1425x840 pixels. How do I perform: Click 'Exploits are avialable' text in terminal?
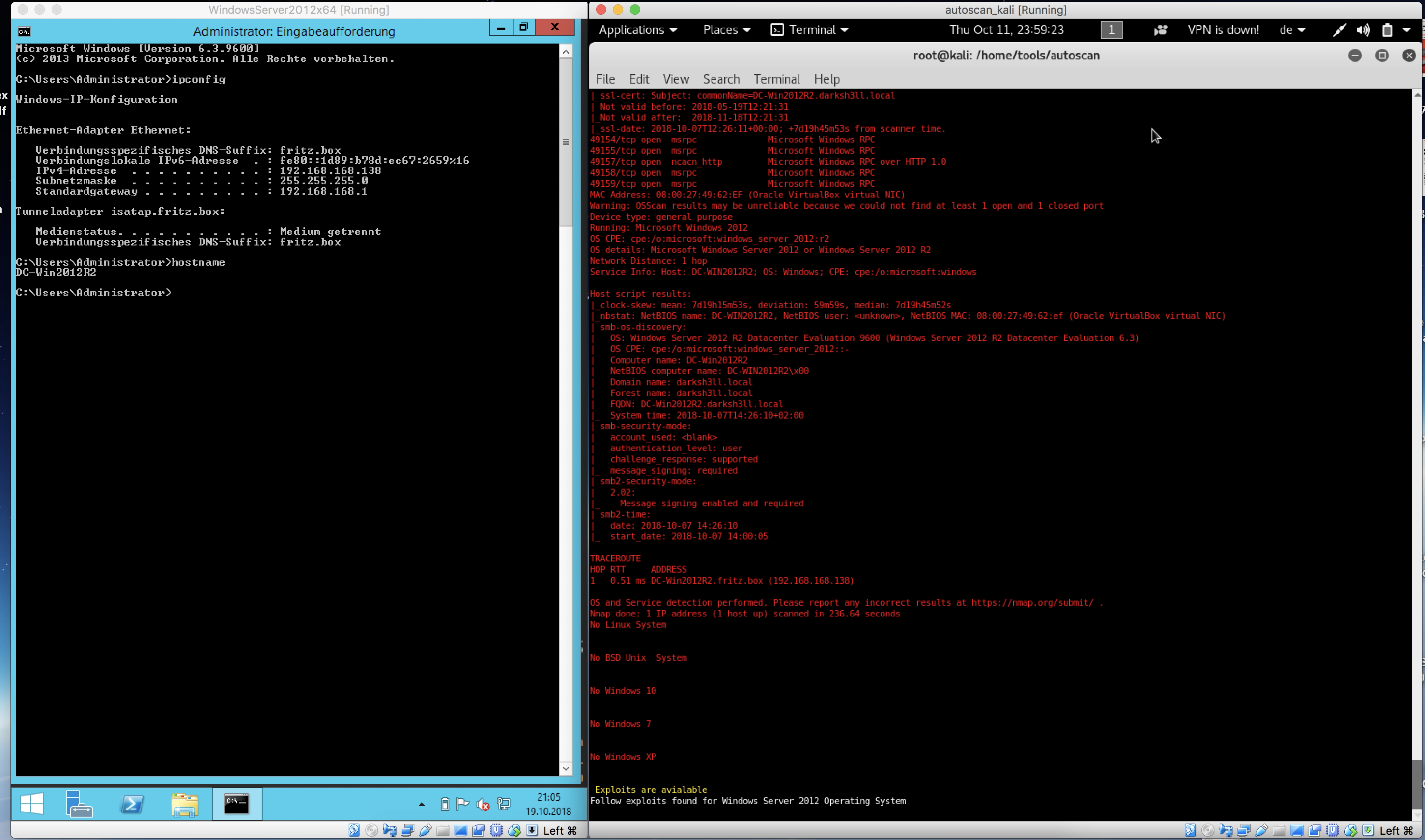(651, 789)
